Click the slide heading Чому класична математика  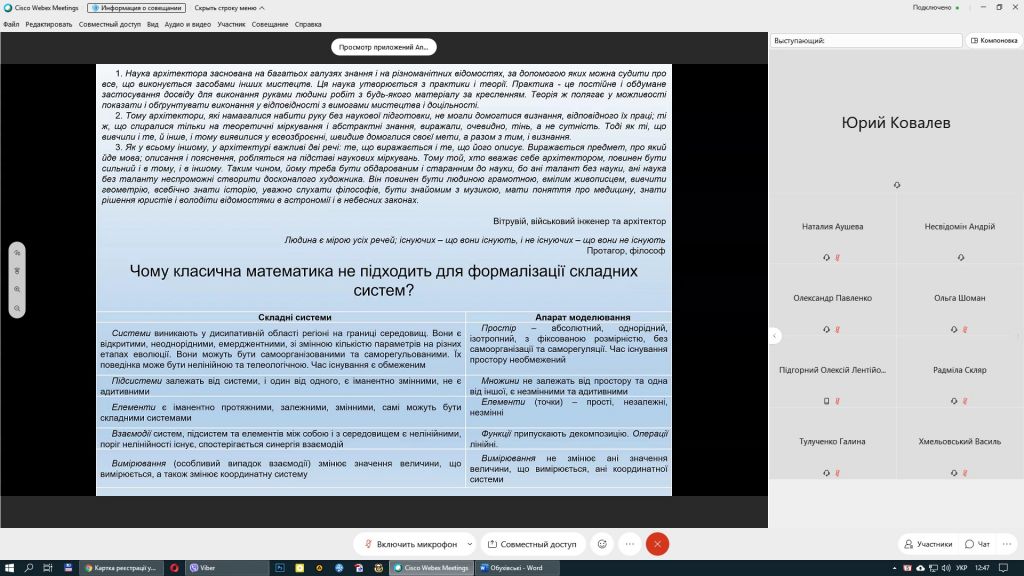[383, 280]
